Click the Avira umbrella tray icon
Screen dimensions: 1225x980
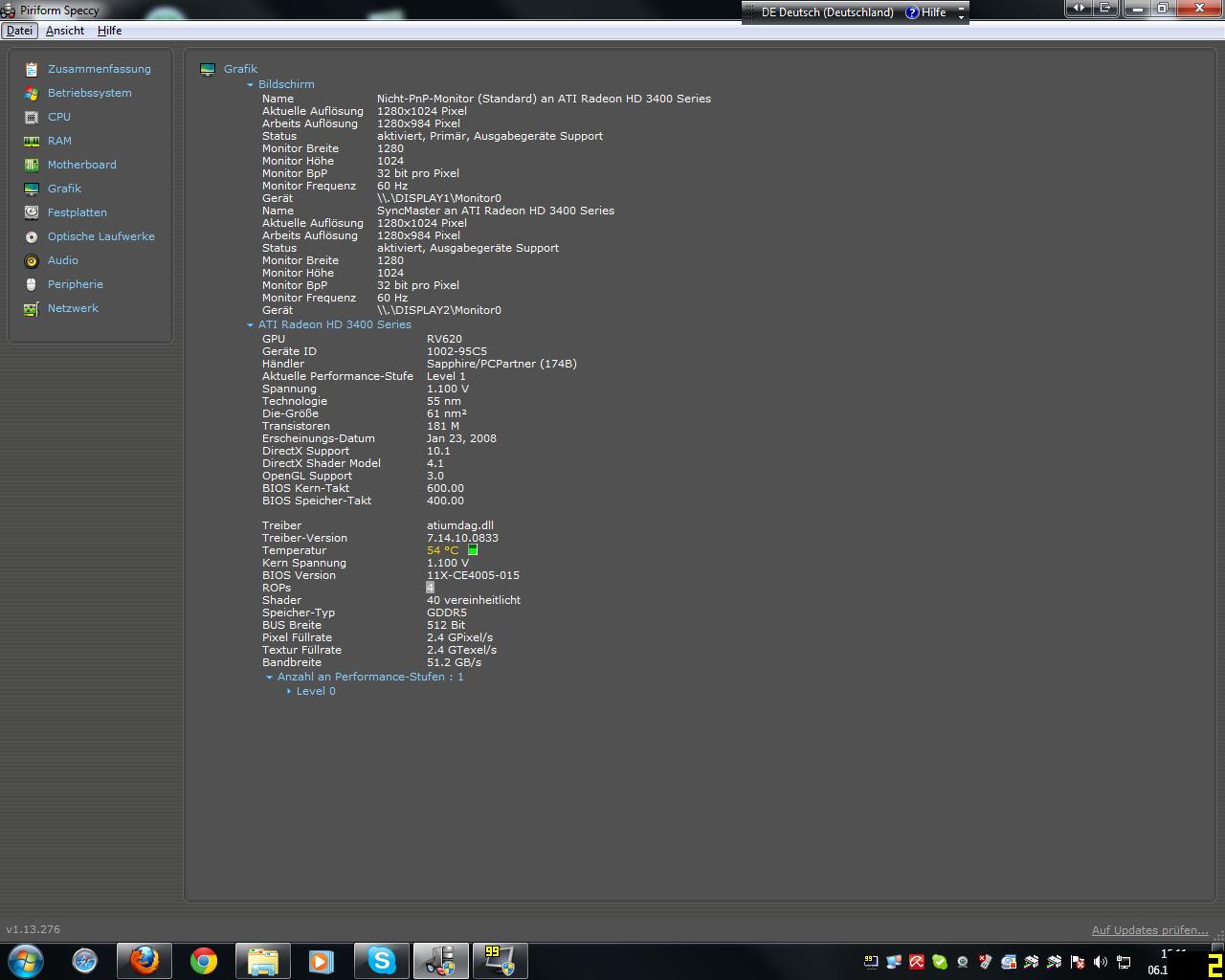tap(917, 962)
